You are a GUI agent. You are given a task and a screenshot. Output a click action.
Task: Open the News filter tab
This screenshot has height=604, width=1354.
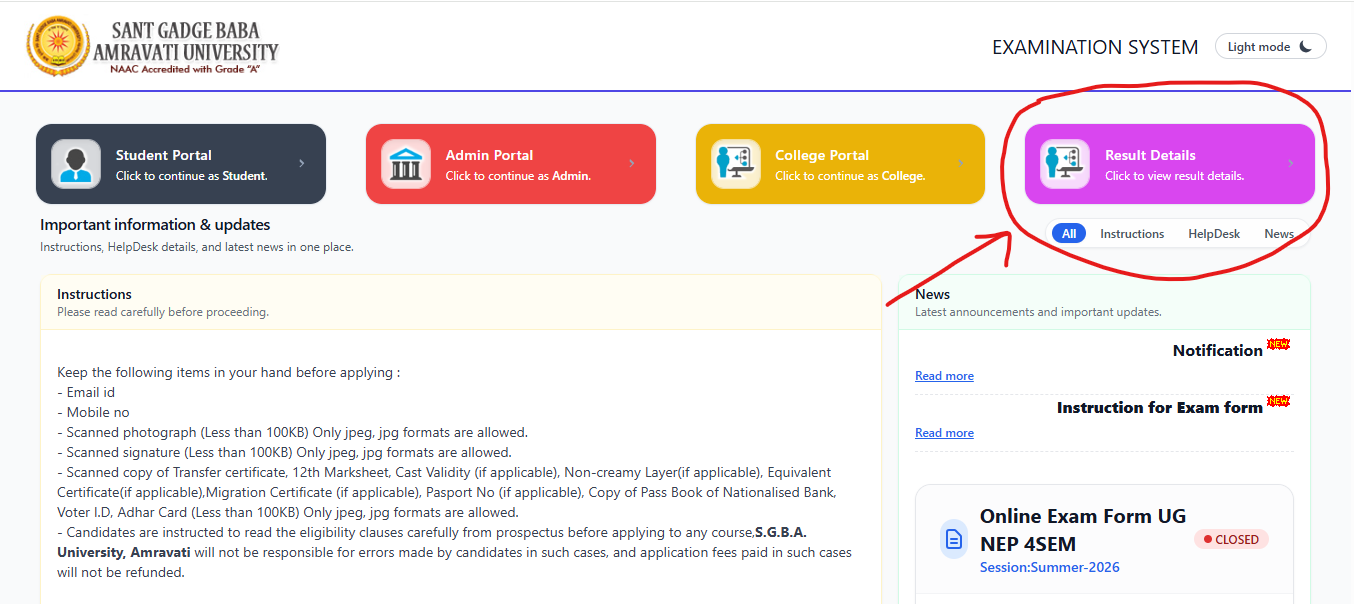click(x=1279, y=233)
